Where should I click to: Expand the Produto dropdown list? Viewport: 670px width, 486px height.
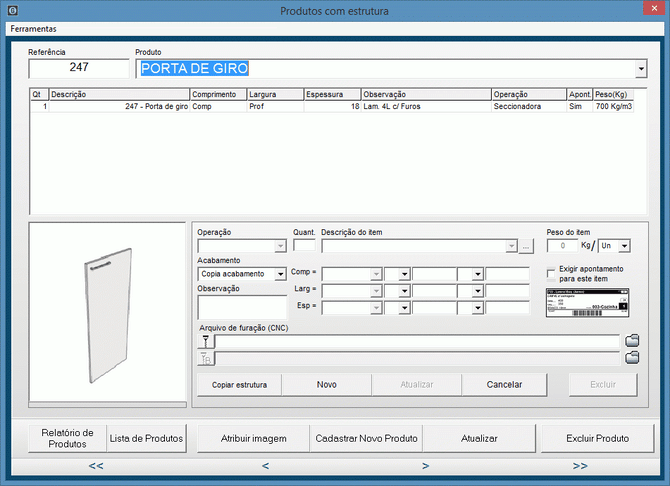point(640,69)
